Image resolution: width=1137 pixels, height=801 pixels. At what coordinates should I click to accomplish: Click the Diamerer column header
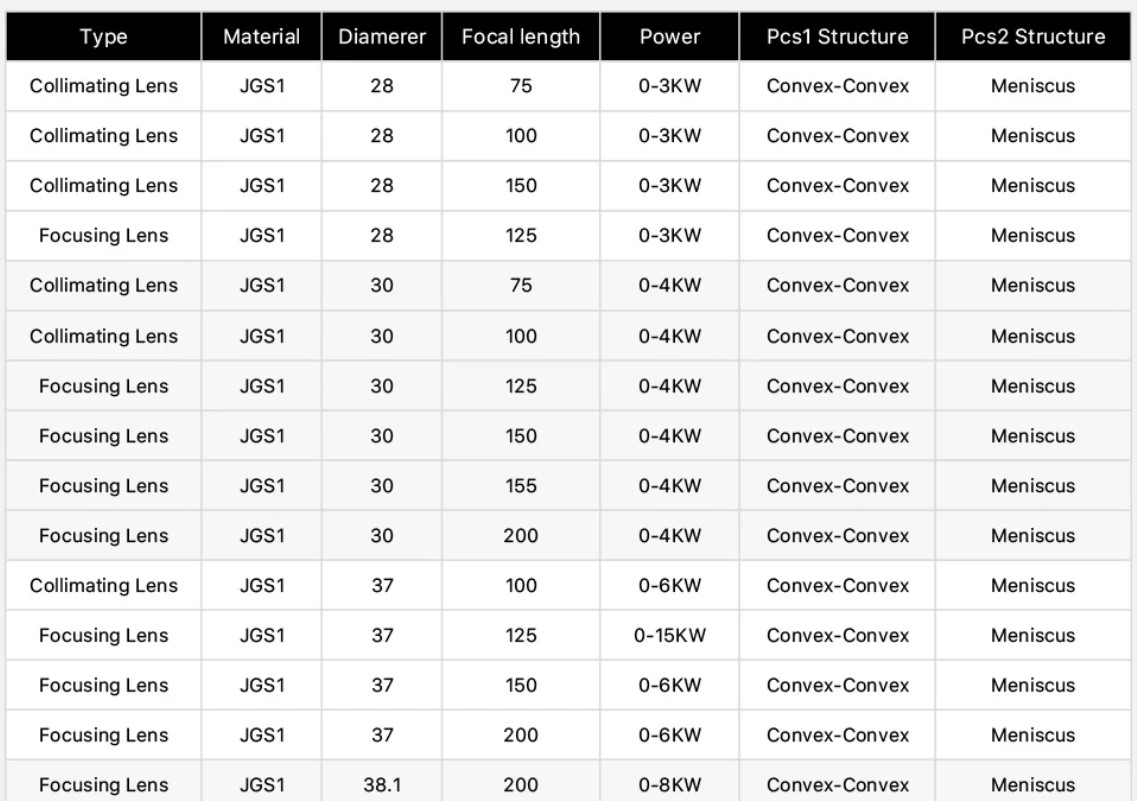382,37
